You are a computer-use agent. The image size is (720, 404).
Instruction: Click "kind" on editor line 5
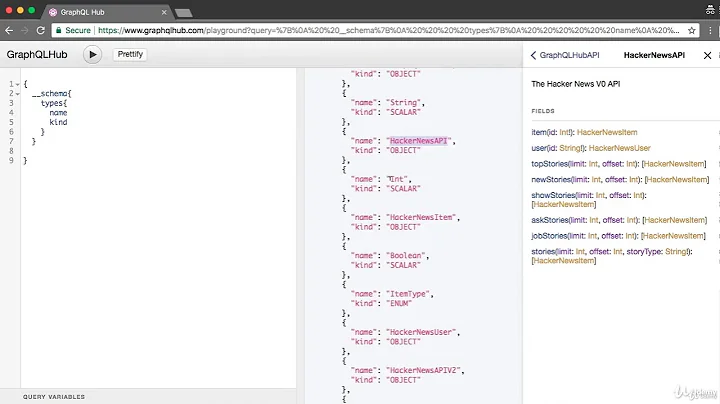58,123
